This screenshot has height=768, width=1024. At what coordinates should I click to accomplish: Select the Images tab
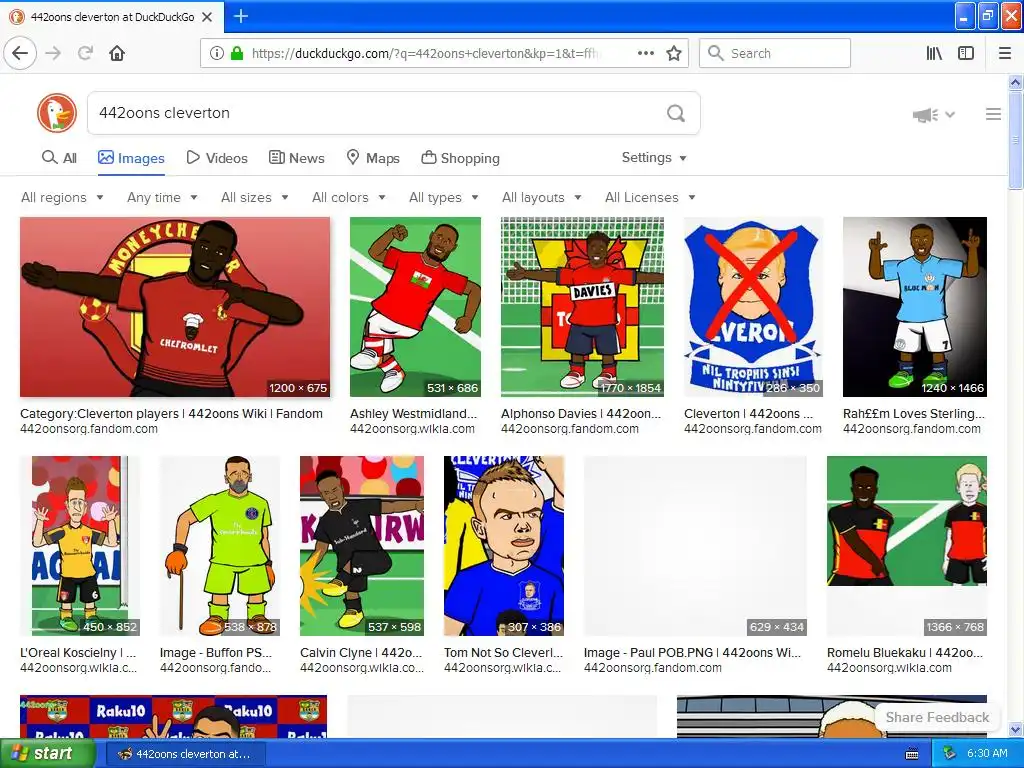(131, 158)
